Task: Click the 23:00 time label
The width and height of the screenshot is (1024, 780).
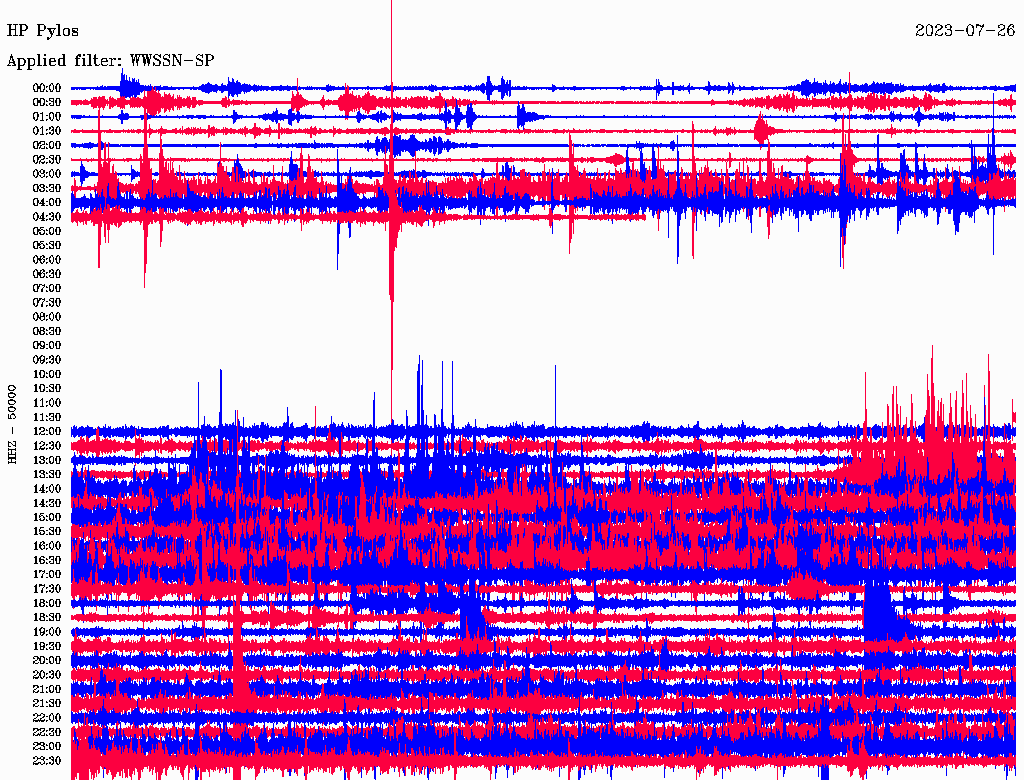Action: point(47,746)
